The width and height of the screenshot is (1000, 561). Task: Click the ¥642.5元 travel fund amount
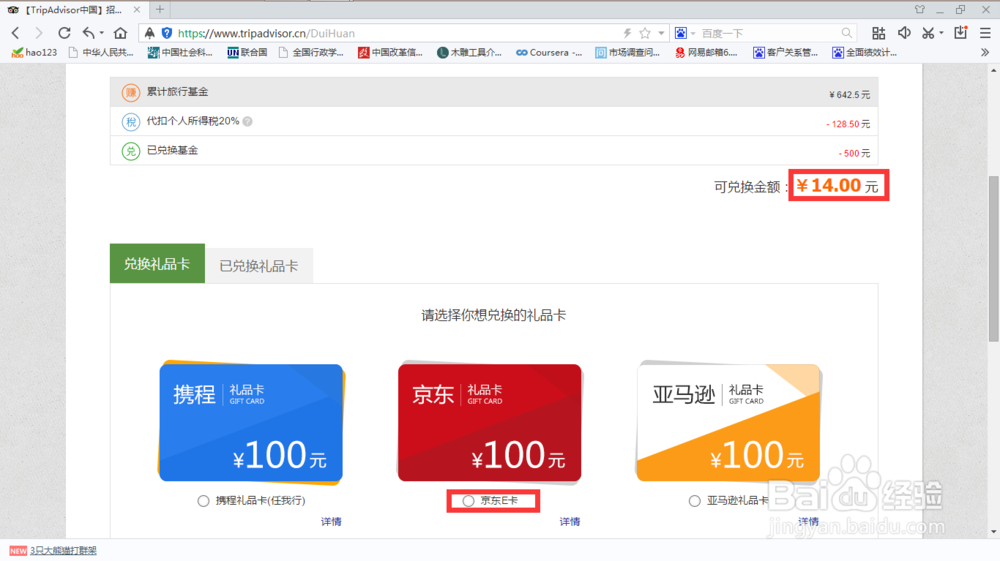click(849, 94)
